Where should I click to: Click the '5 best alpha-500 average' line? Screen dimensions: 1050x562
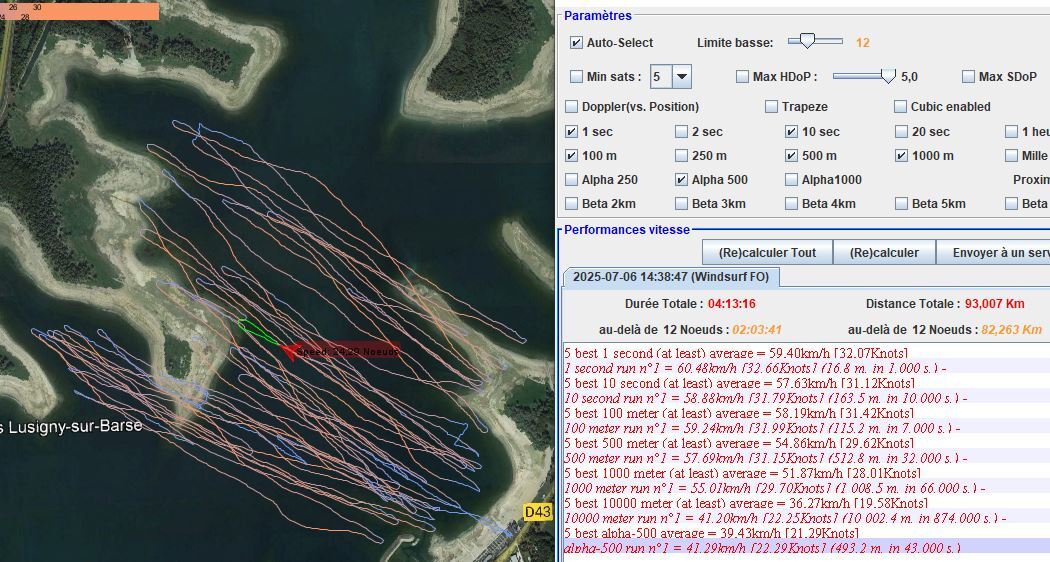[806, 533]
